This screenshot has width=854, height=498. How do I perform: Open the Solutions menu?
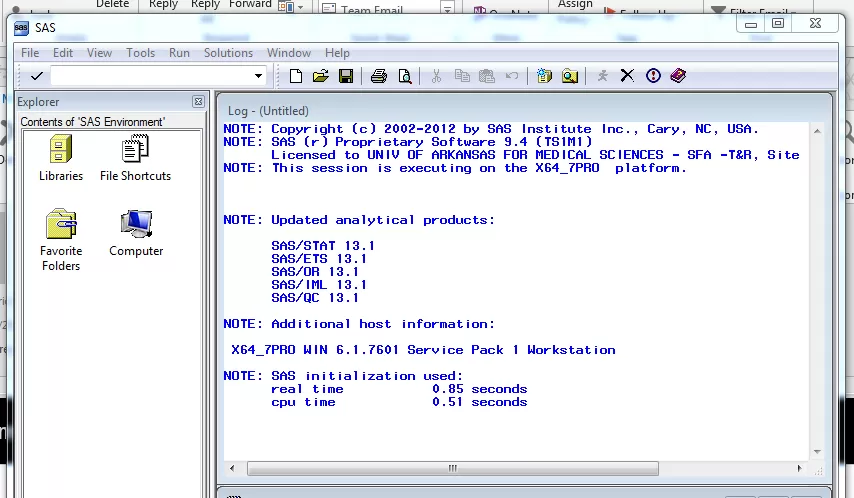point(228,53)
